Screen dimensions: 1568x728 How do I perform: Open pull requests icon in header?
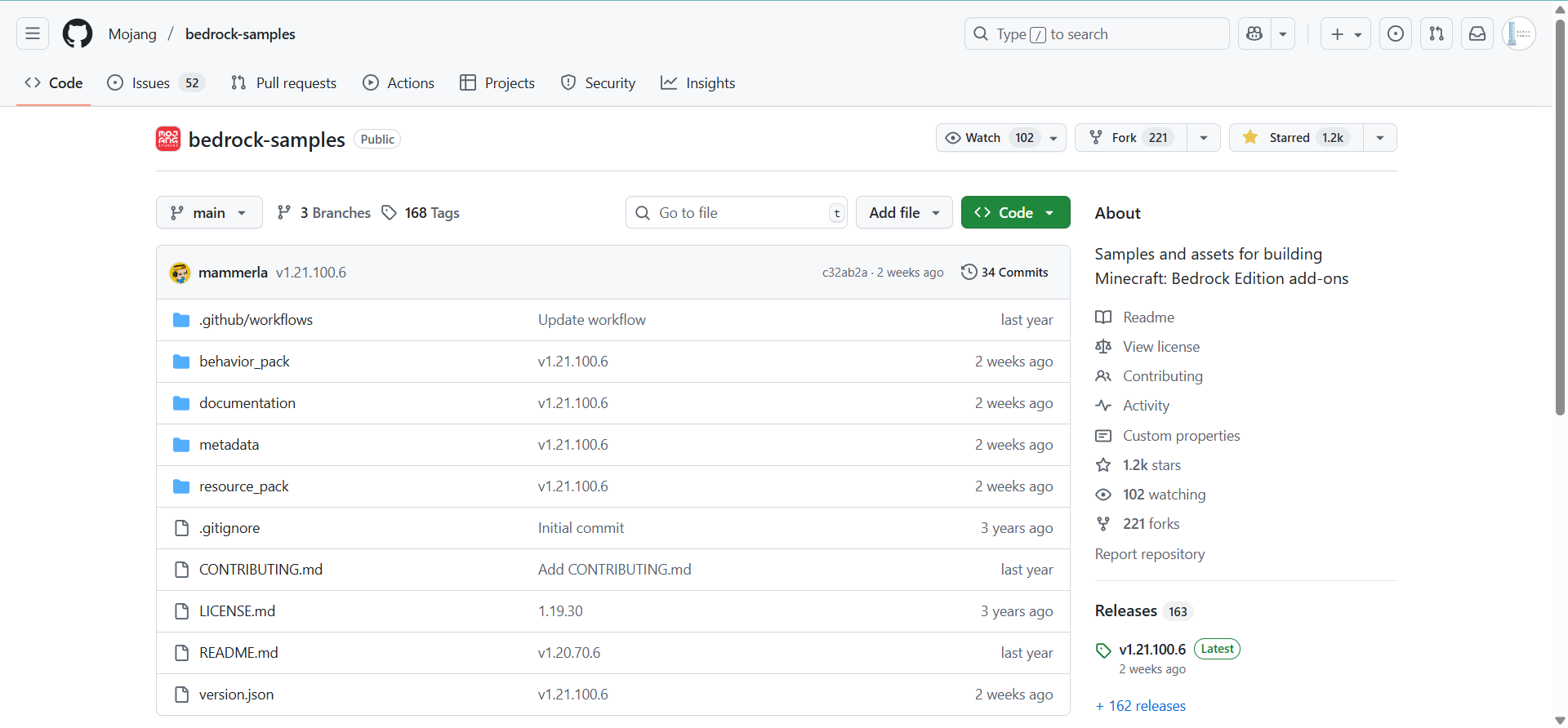[x=1437, y=33]
